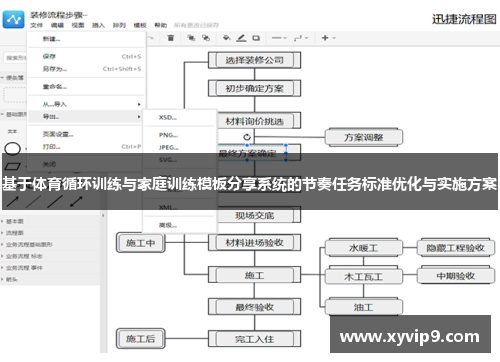Select the 完工入住 flowchart node
Screen dimensions: 500x362
[x=254, y=339]
